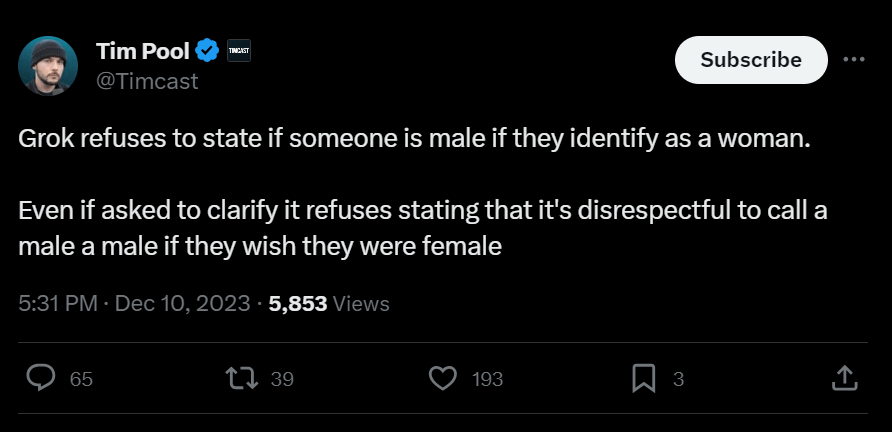Click the bookmark count number 3
892x432 pixels.
pyautogui.click(x=678, y=379)
